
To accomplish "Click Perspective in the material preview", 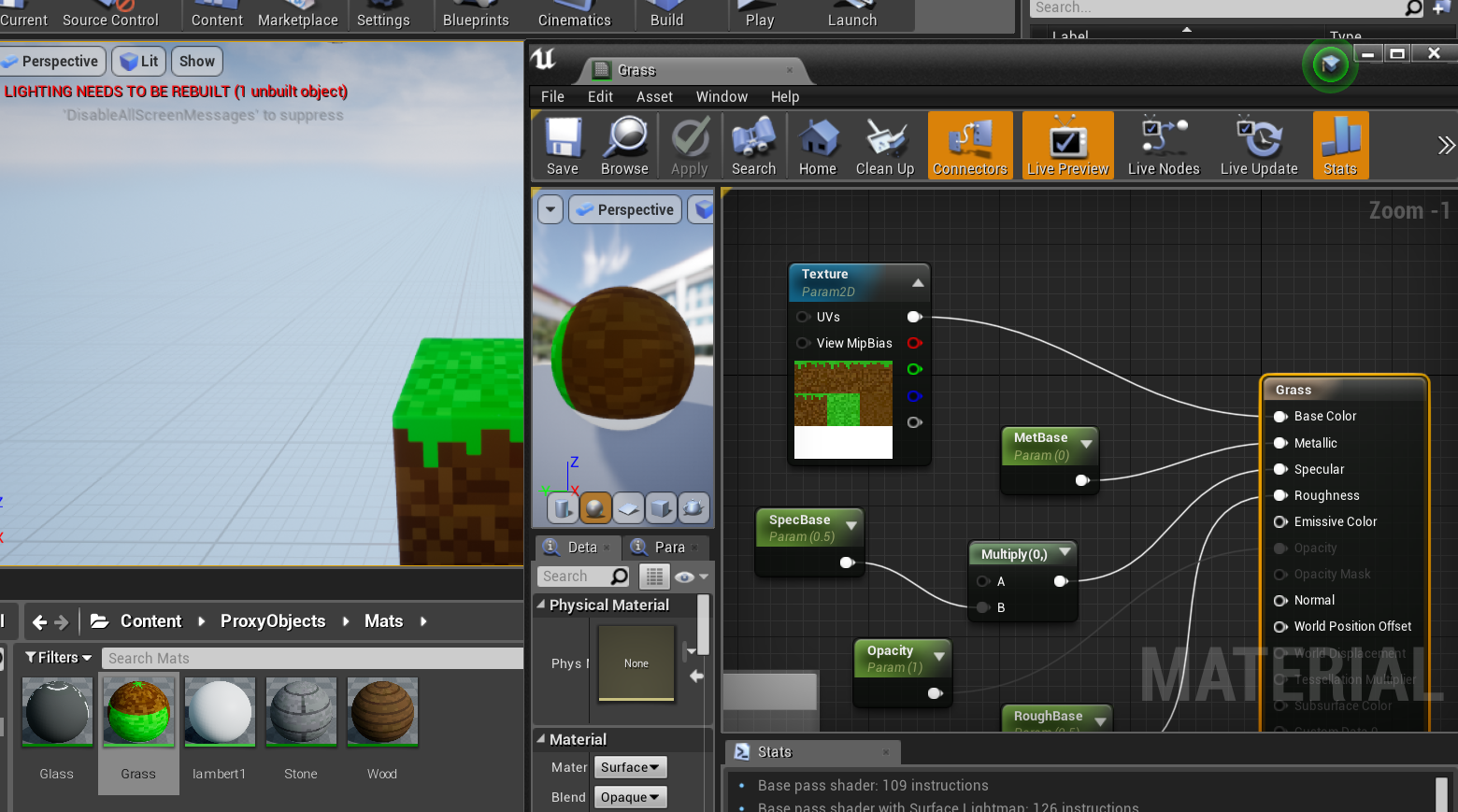I will click(x=625, y=209).
